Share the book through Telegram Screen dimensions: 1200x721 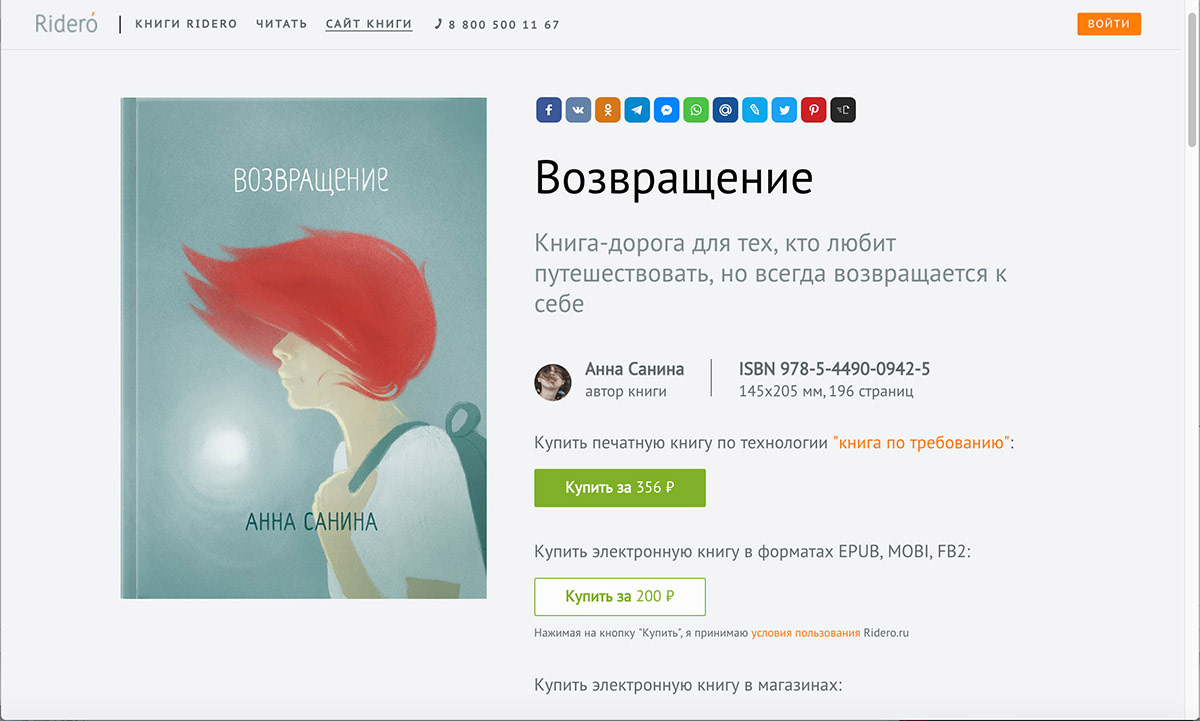(637, 110)
